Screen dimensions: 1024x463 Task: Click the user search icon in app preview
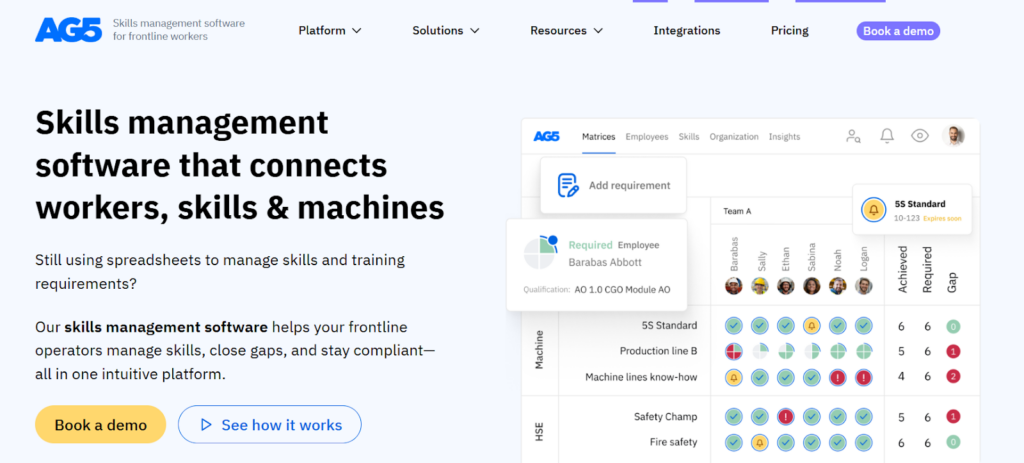[x=853, y=136]
